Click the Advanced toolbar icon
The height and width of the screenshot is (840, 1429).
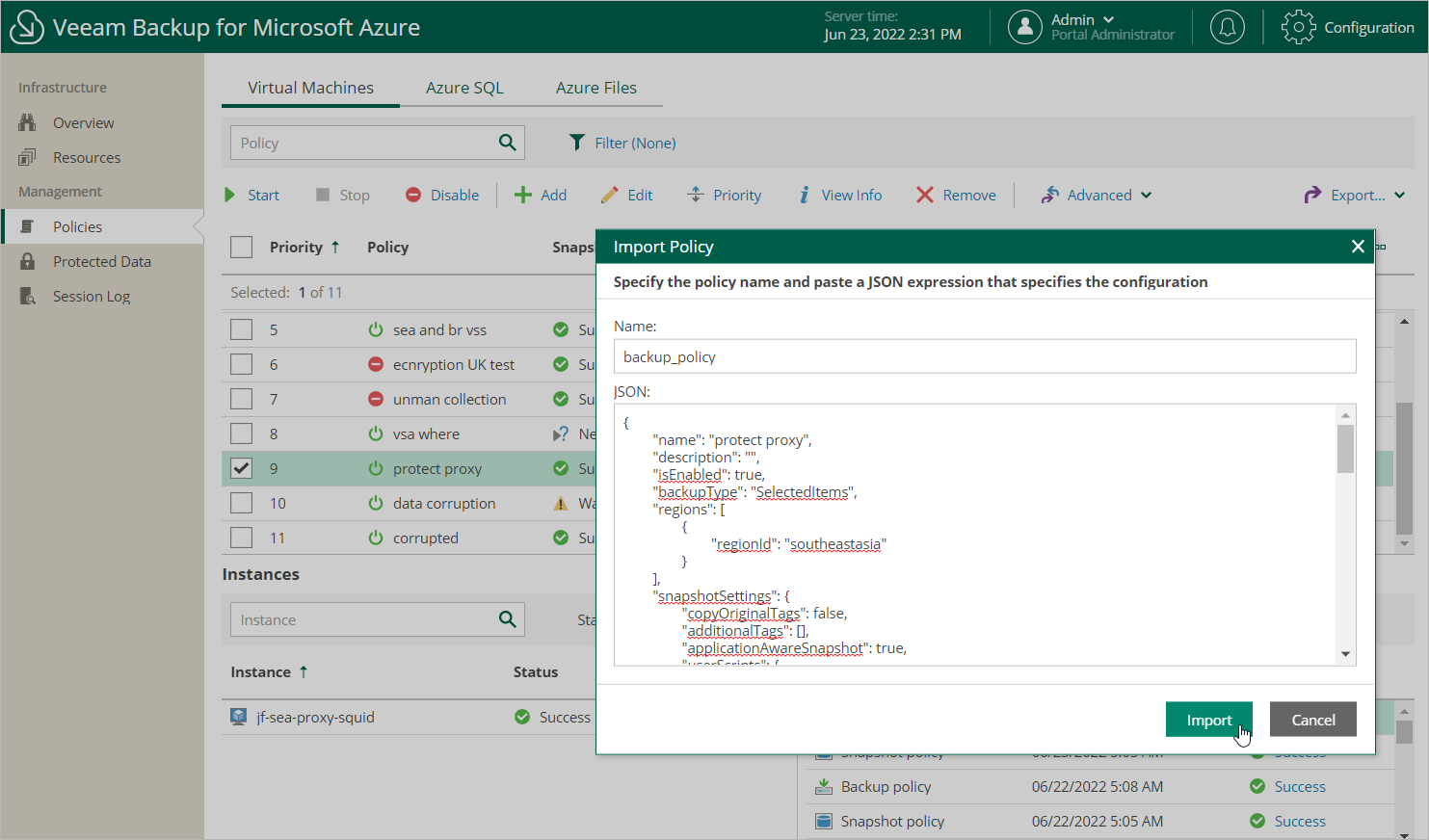tap(1050, 195)
